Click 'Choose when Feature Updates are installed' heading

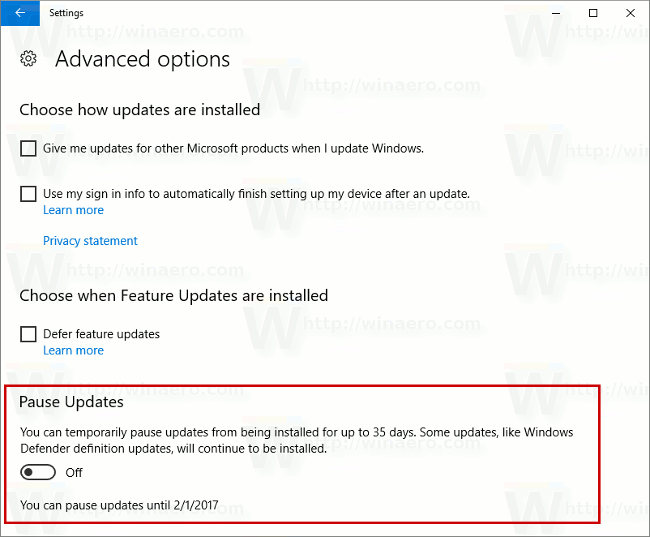pyautogui.click(x=174, y=296)
